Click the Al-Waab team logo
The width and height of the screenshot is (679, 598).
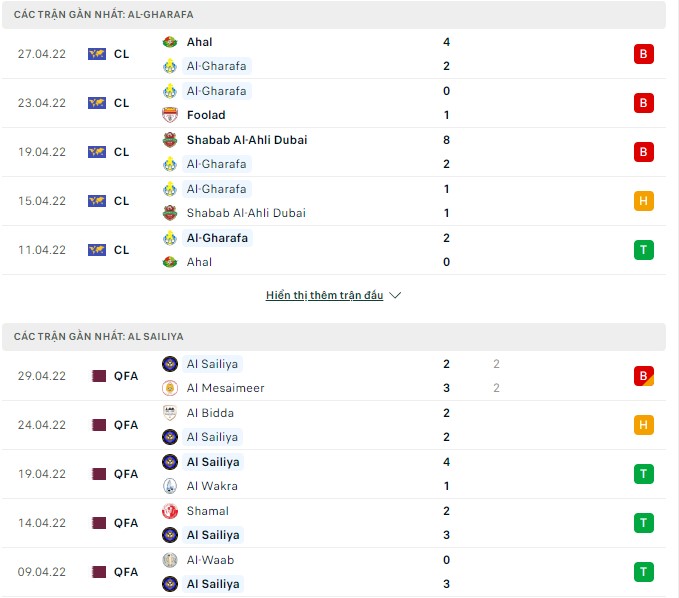170,560
